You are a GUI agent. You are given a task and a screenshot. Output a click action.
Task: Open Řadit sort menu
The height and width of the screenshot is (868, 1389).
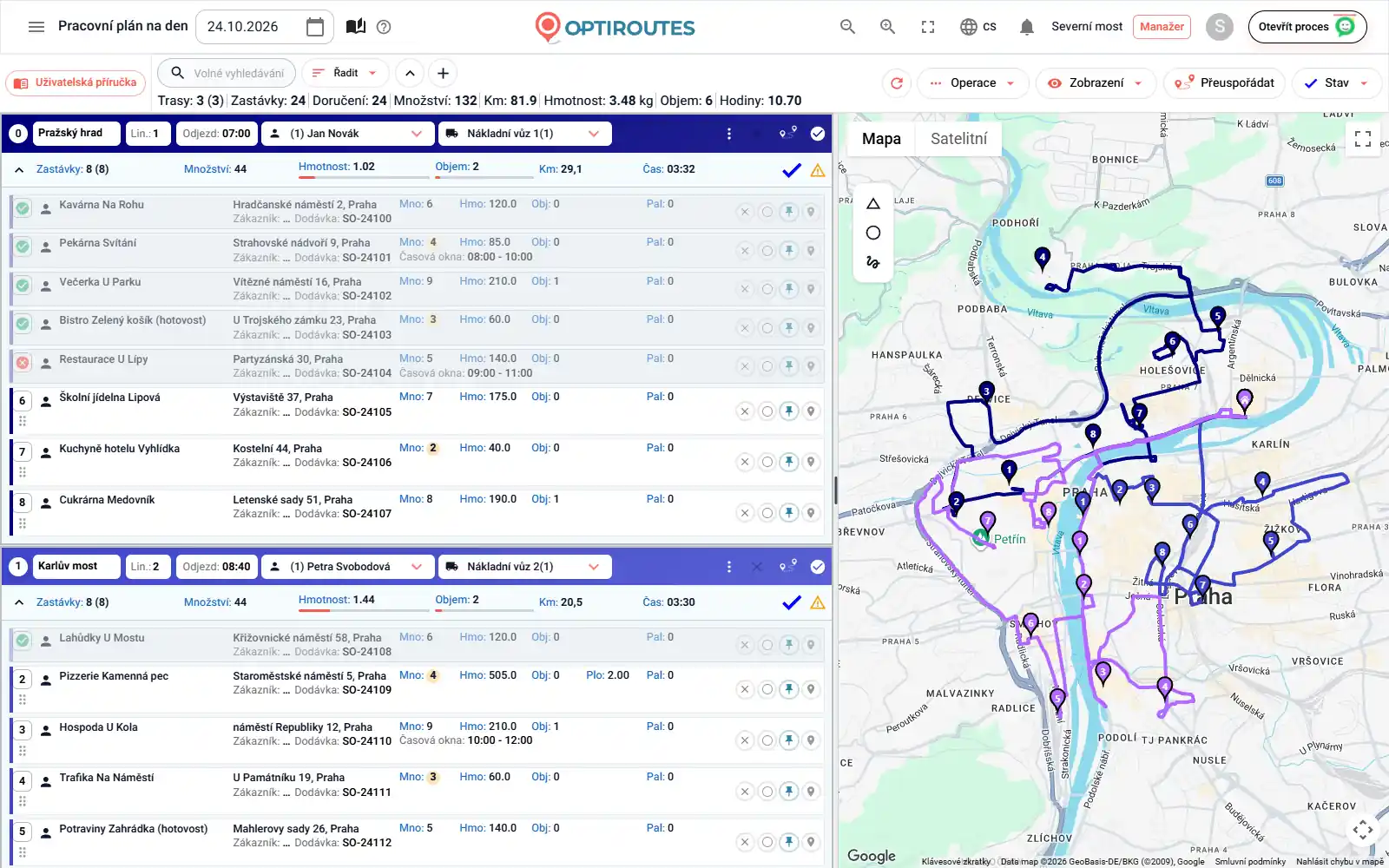[x=345, y=73]
